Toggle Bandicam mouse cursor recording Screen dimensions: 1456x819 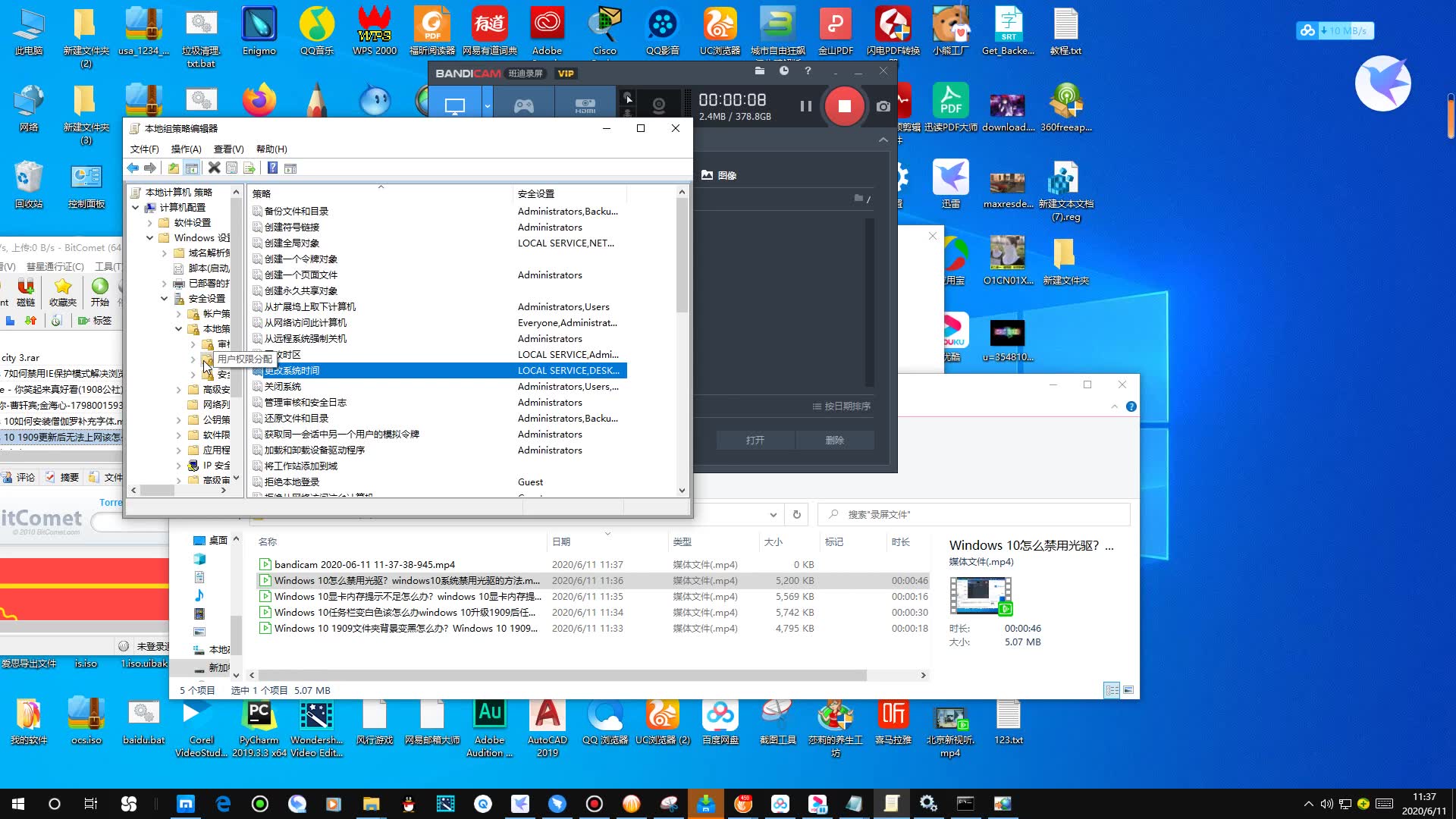(628, 98)
